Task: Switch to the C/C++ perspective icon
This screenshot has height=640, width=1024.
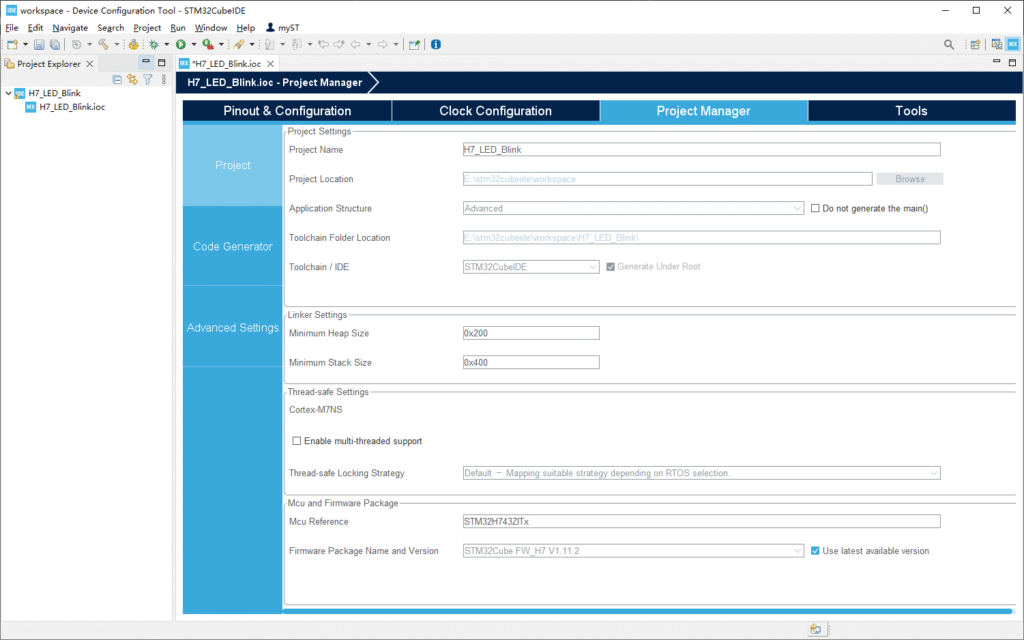Action: click(997, 44)
